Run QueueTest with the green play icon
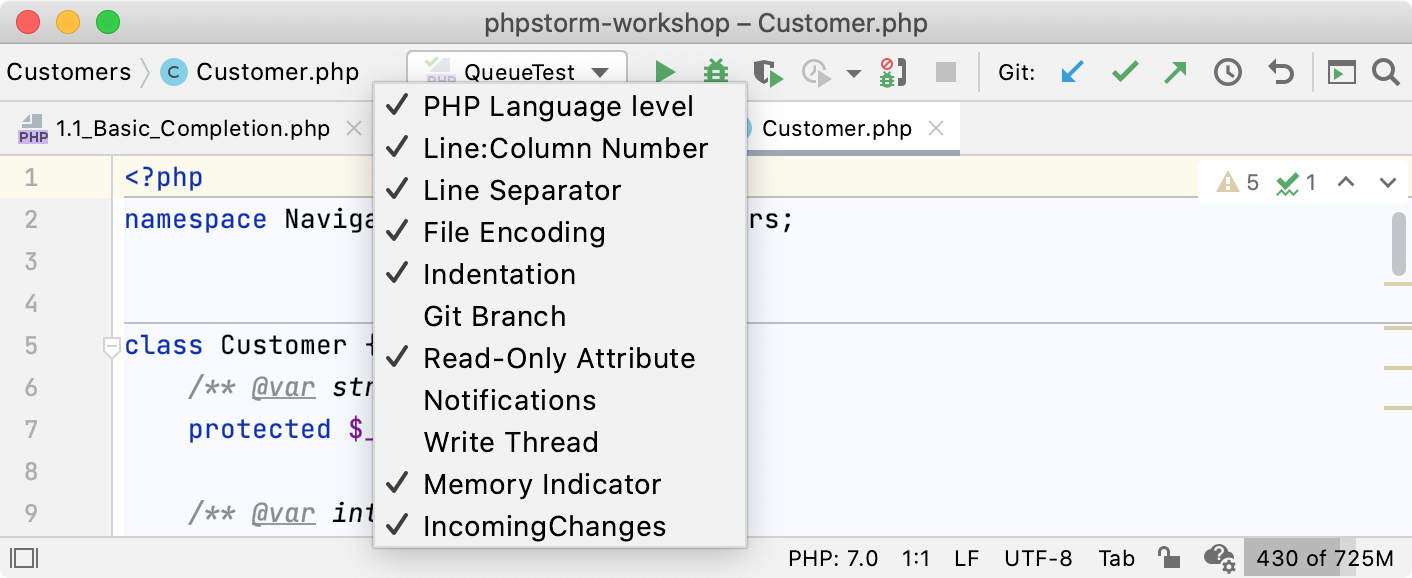Viewport: 1412px width, 578px height. [665, 72]
